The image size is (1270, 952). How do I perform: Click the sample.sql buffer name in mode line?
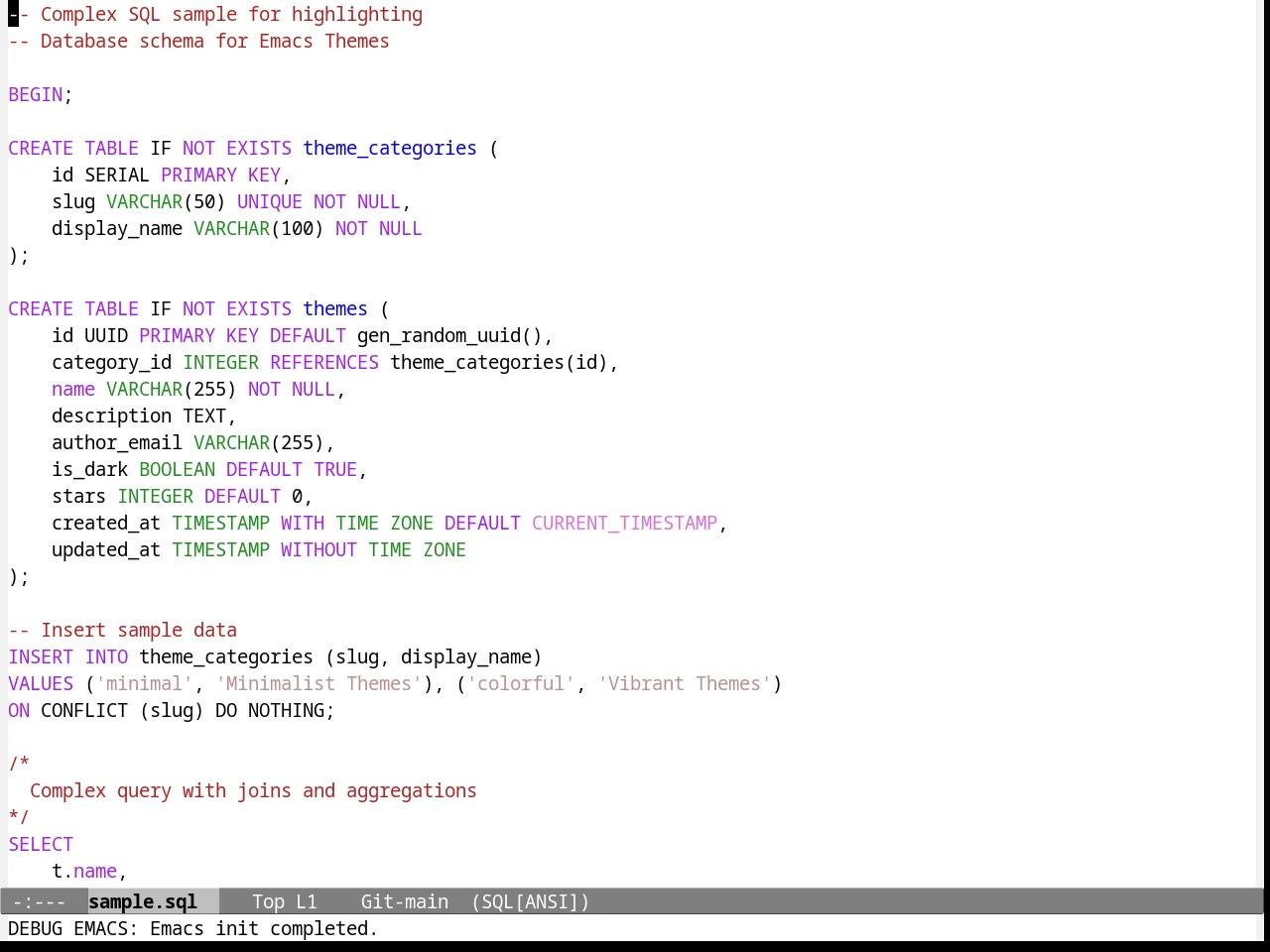pos(143,901)
